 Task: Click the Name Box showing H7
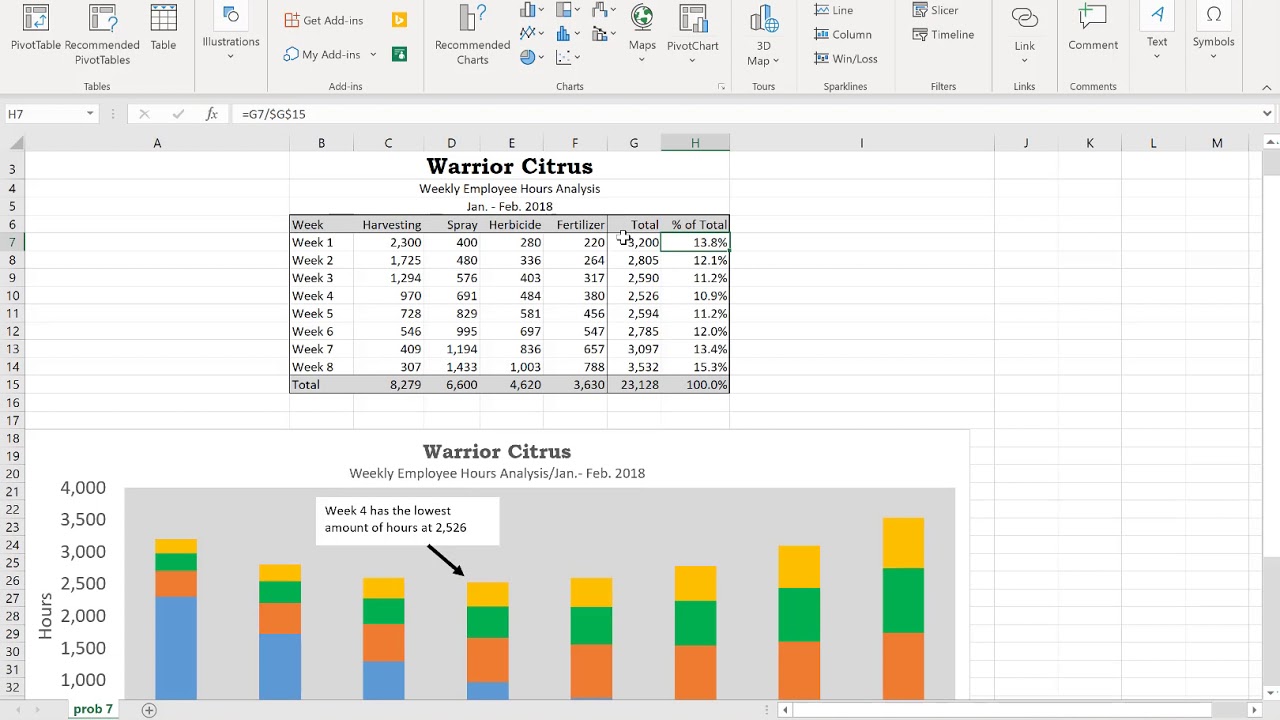44,114
